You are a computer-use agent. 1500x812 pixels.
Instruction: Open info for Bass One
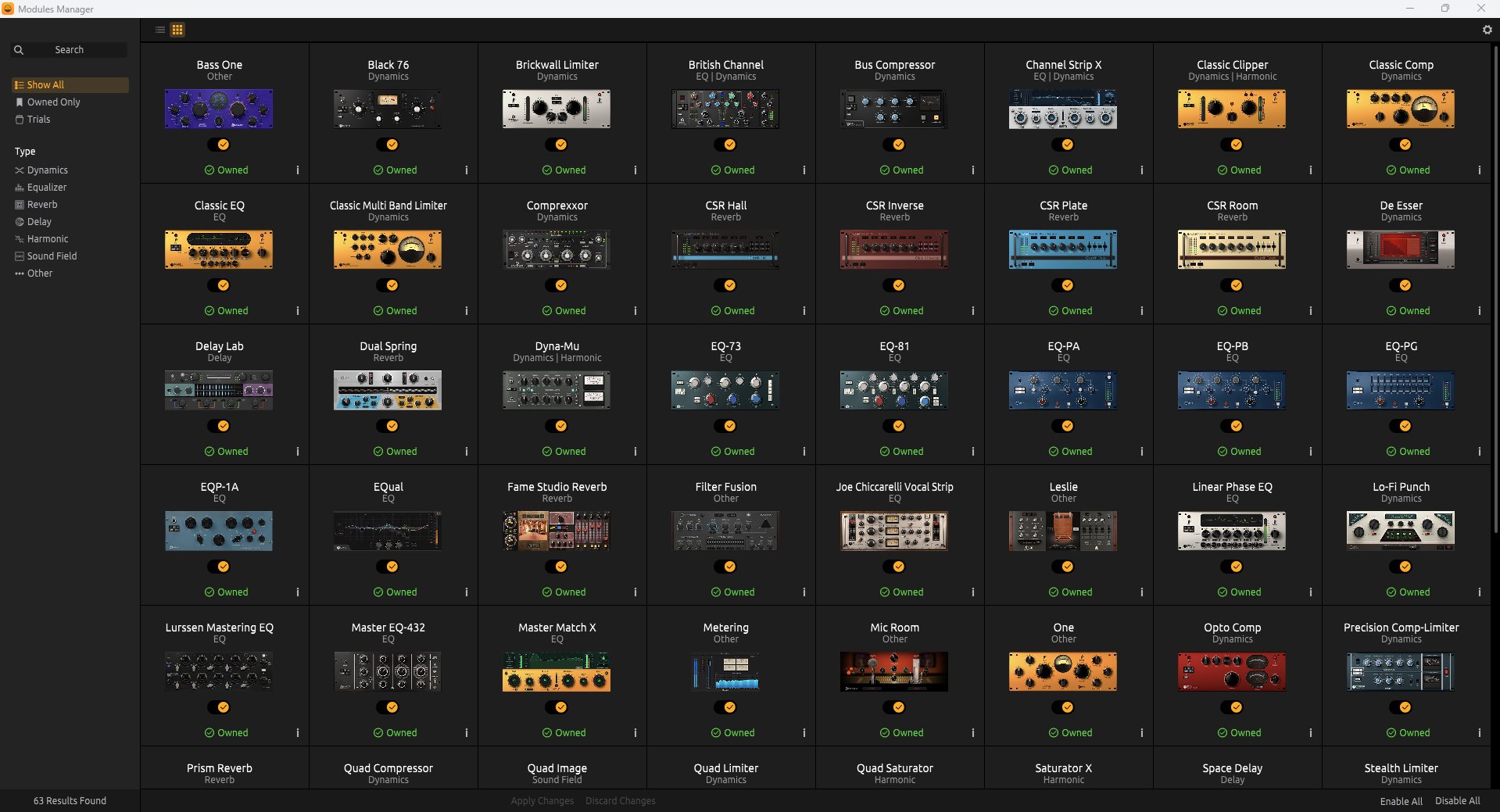tap(298, 170)
